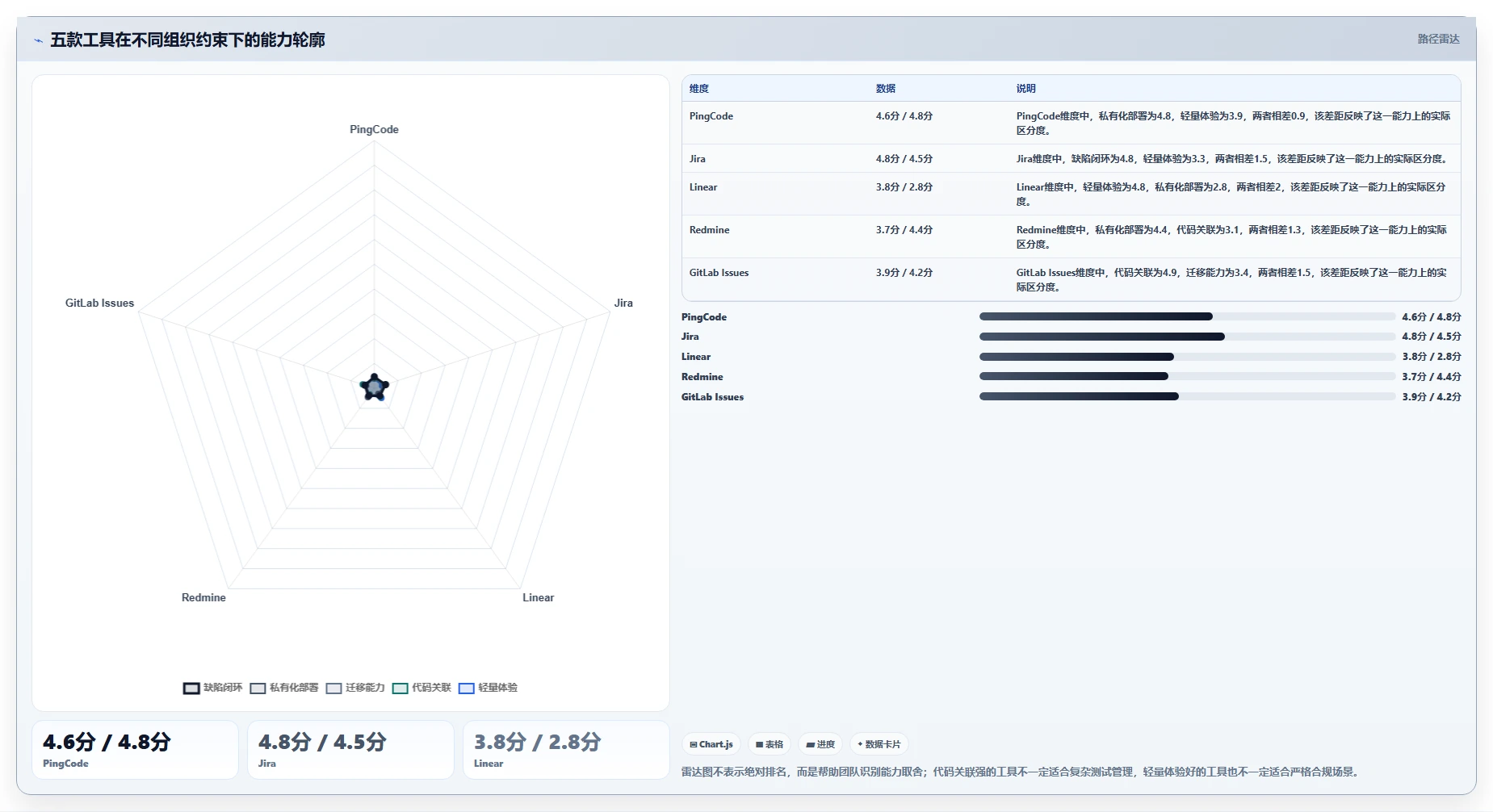Click the 数据卡片 tag chip
This screenshot has width=1493, height=812.
[x=879, y=744]
